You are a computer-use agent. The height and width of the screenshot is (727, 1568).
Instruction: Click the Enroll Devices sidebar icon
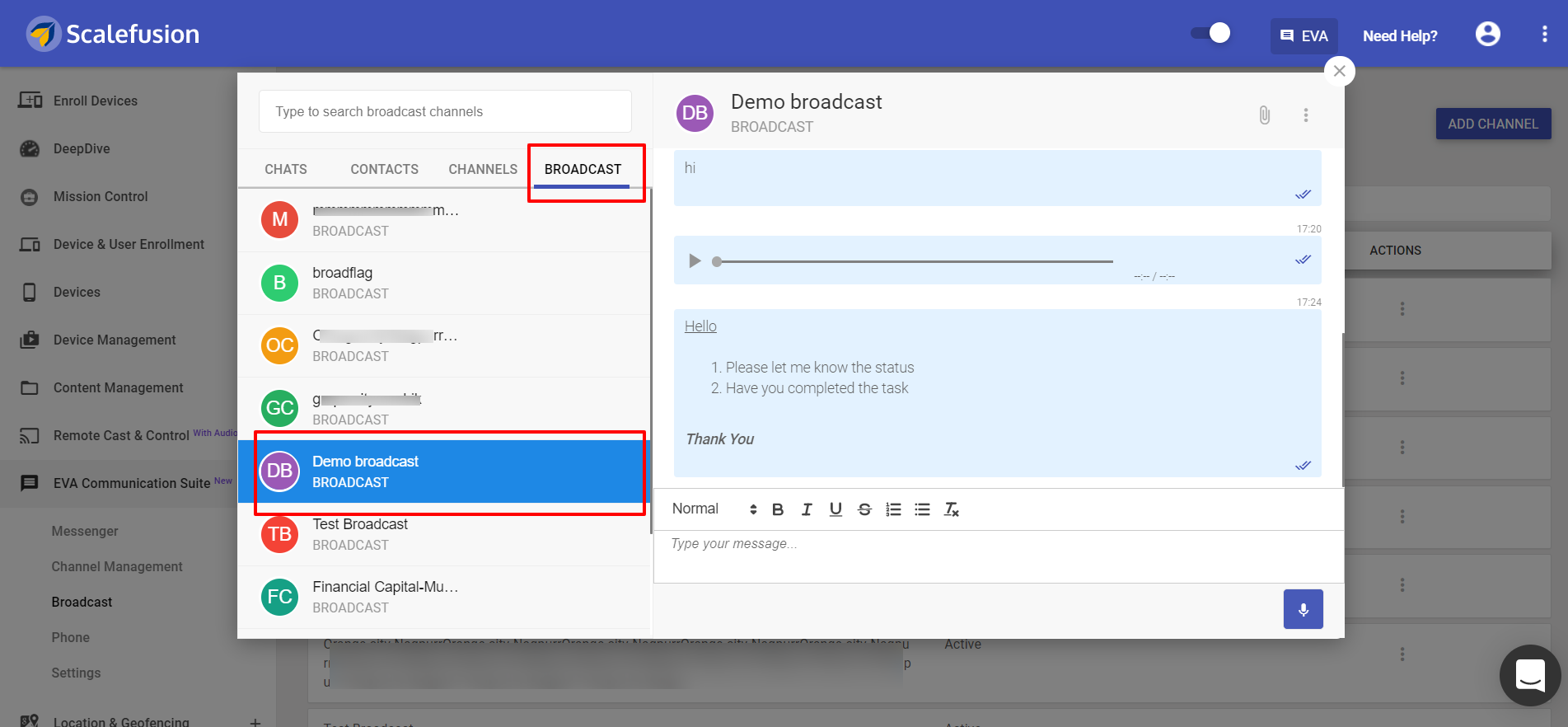(30, 101)
